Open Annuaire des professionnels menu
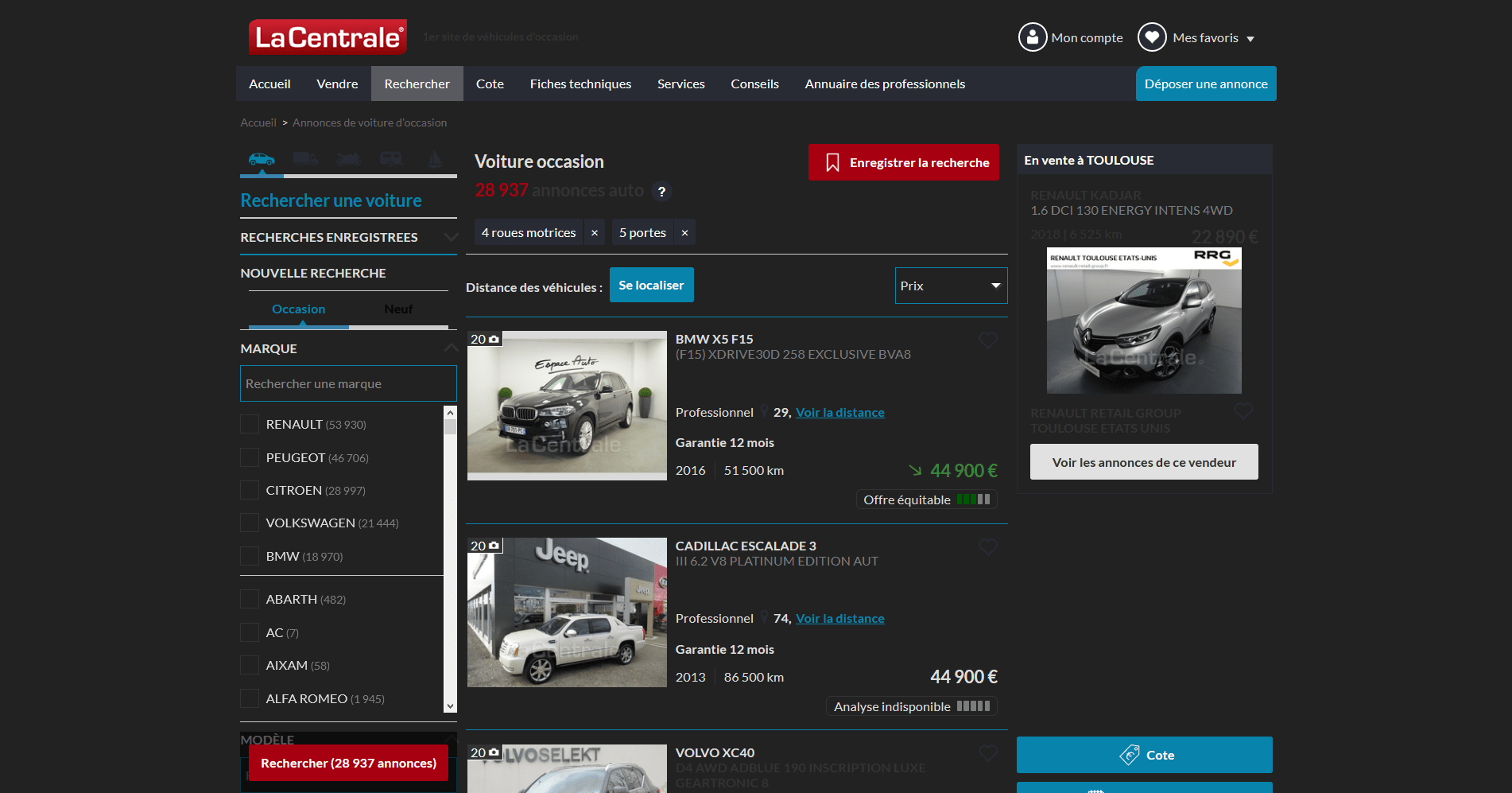The height and width of the screenshot is (793, 1512). [x=885, y=84]
